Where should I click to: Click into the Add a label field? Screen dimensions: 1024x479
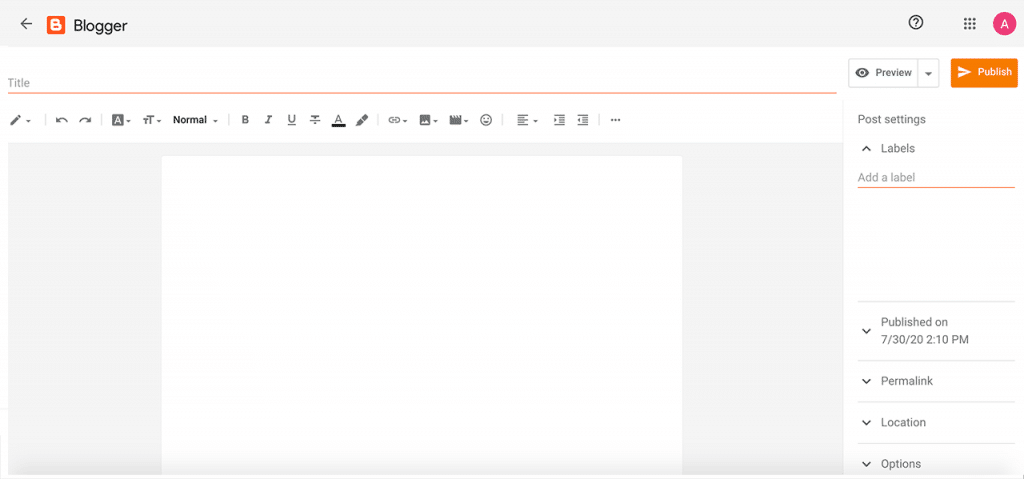(936, 177)
